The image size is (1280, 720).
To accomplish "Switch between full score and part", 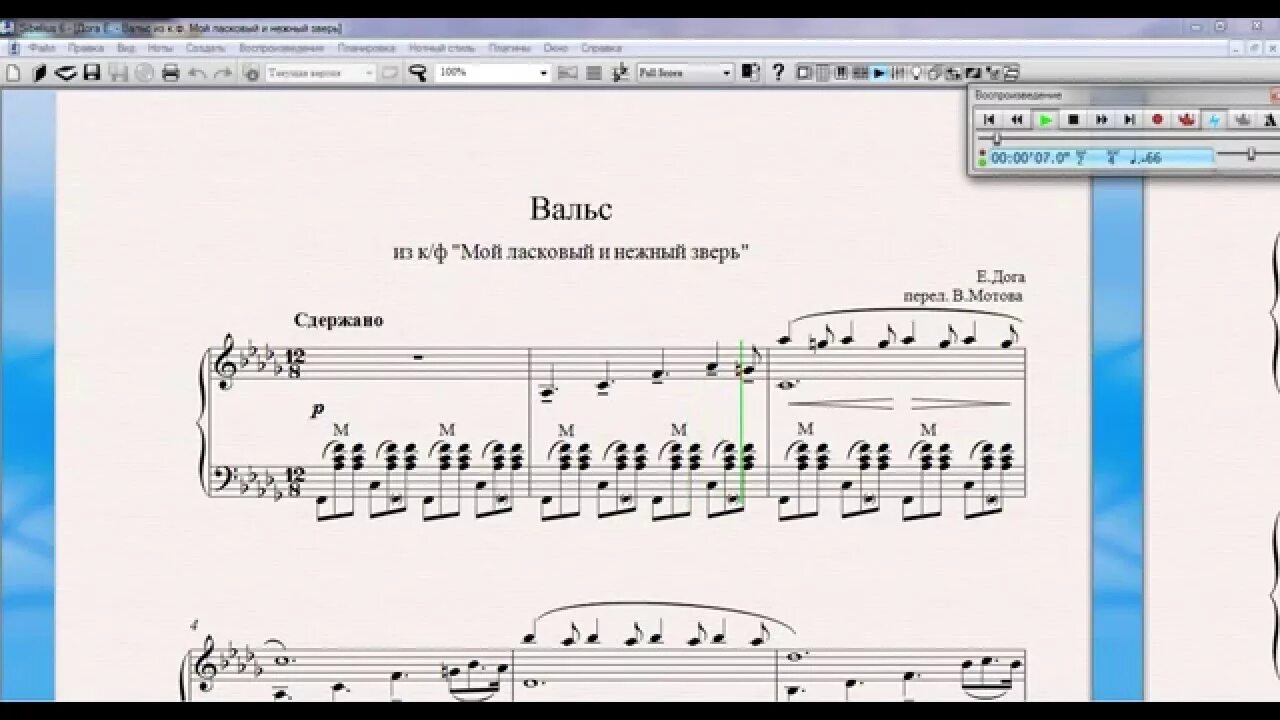I will coord(750,72).
